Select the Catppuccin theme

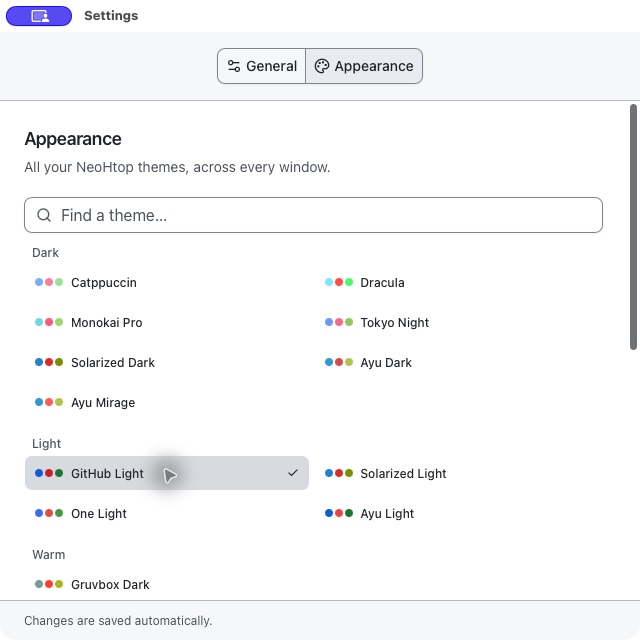coord(167,282)
